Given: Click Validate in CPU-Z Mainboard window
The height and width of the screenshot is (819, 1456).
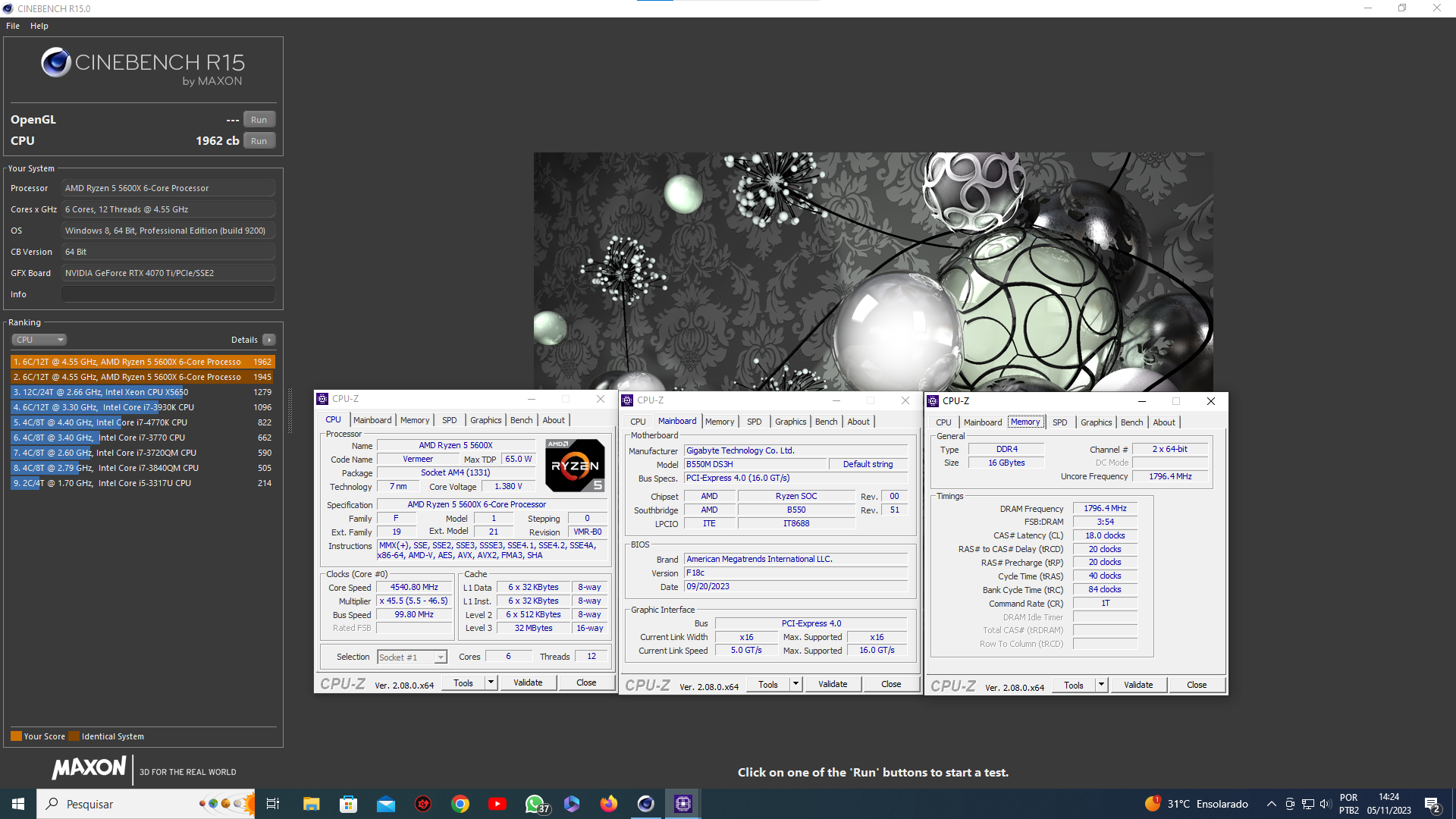Looking at the screenshot, I should 833,684.
